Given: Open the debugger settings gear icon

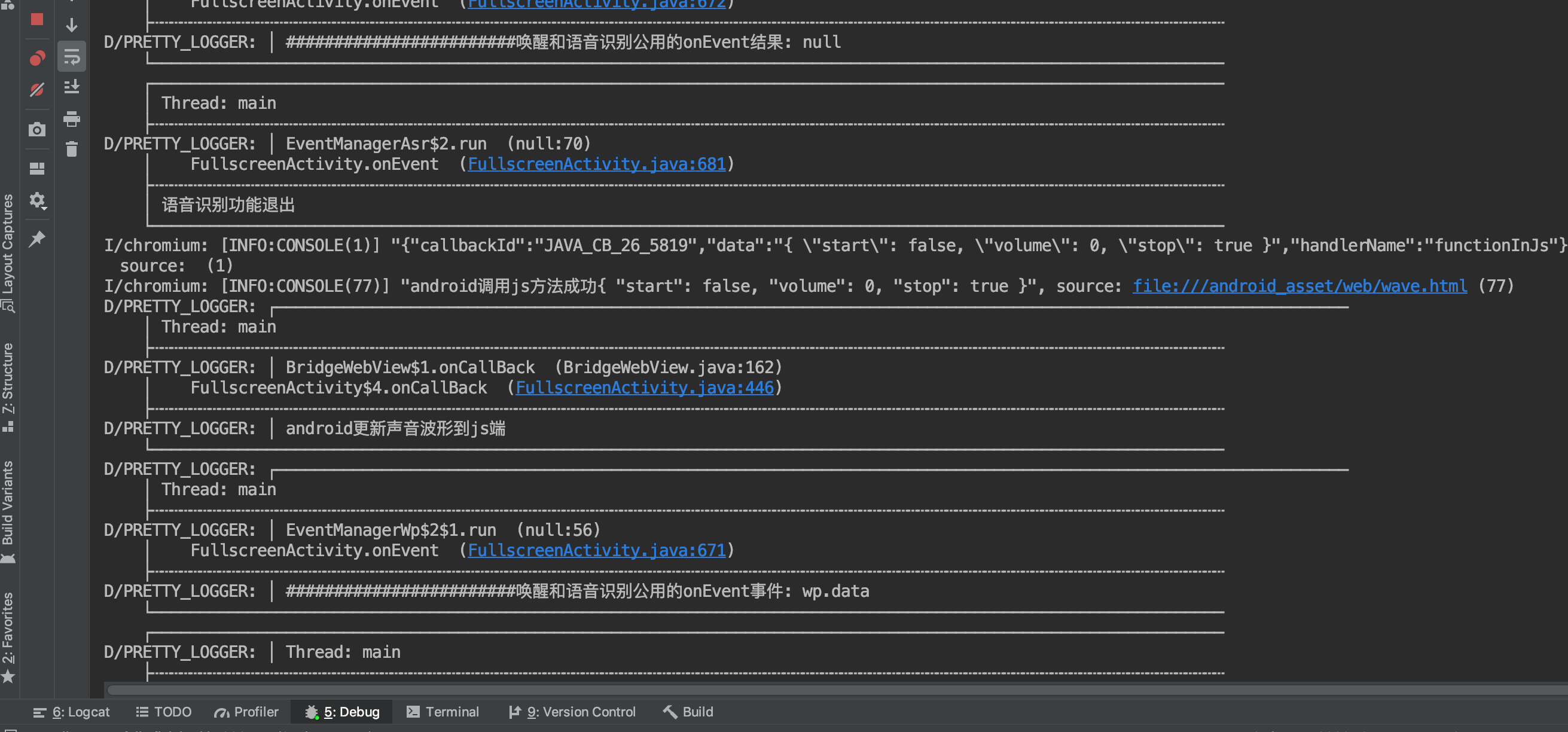Looking at the screenshot, I should (x=37, y=200).
